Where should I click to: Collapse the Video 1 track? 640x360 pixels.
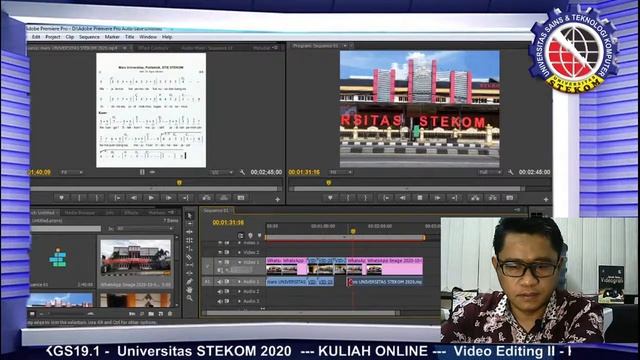click(x=240, y=262)
